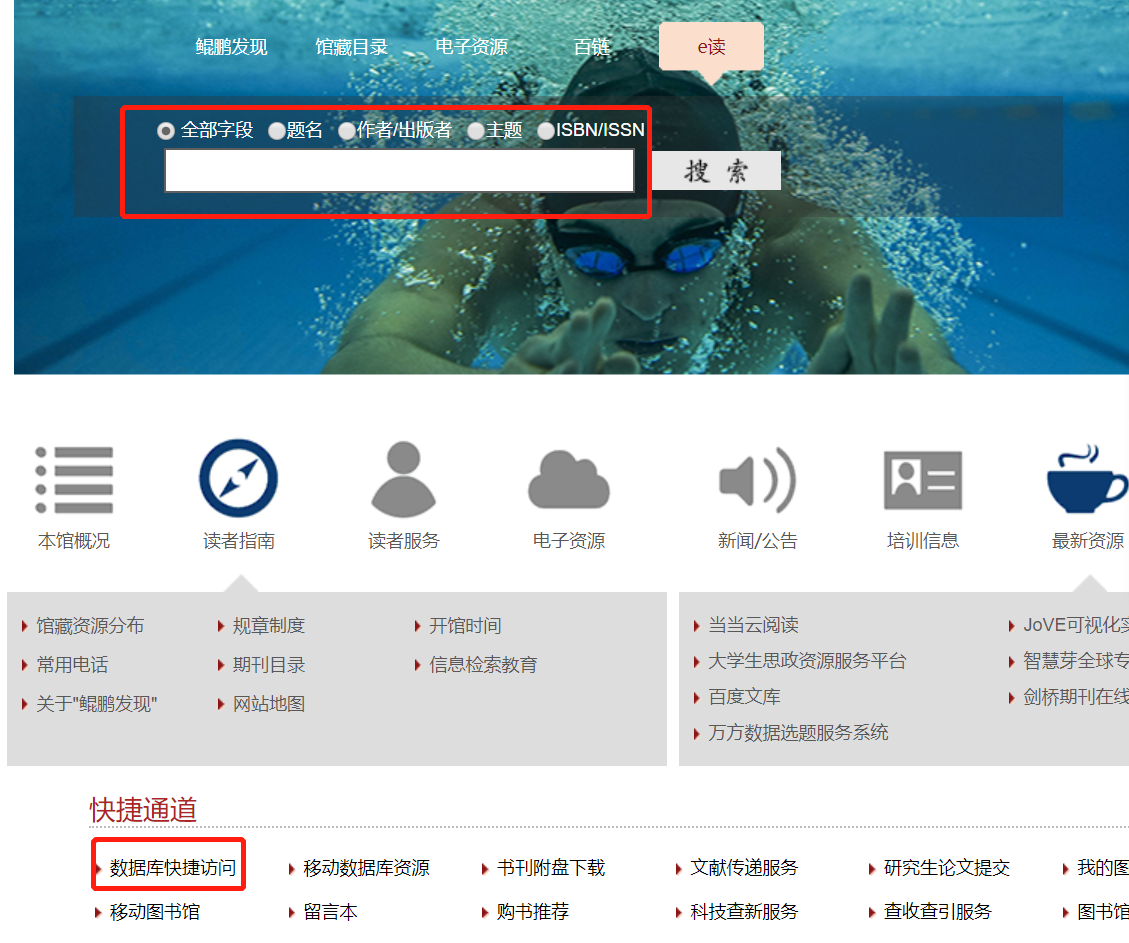
Task: Open 百链 from the navigation bar
Action: (x=592, y=46)
